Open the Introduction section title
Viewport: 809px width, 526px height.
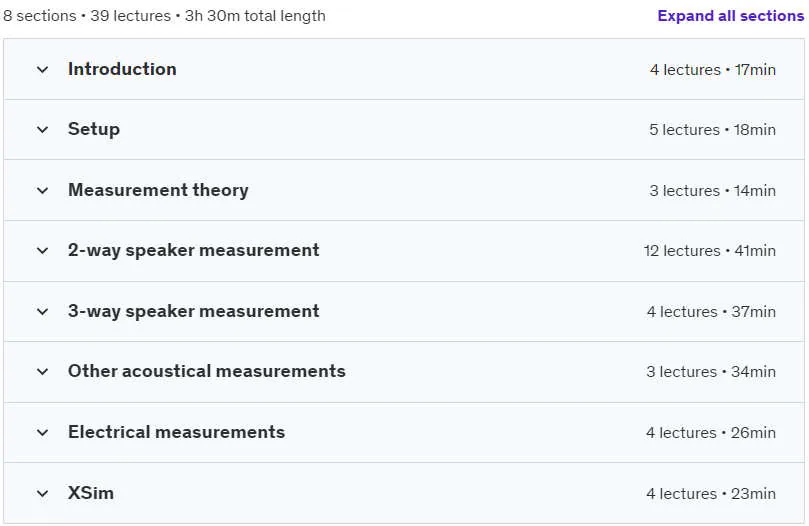122,69
